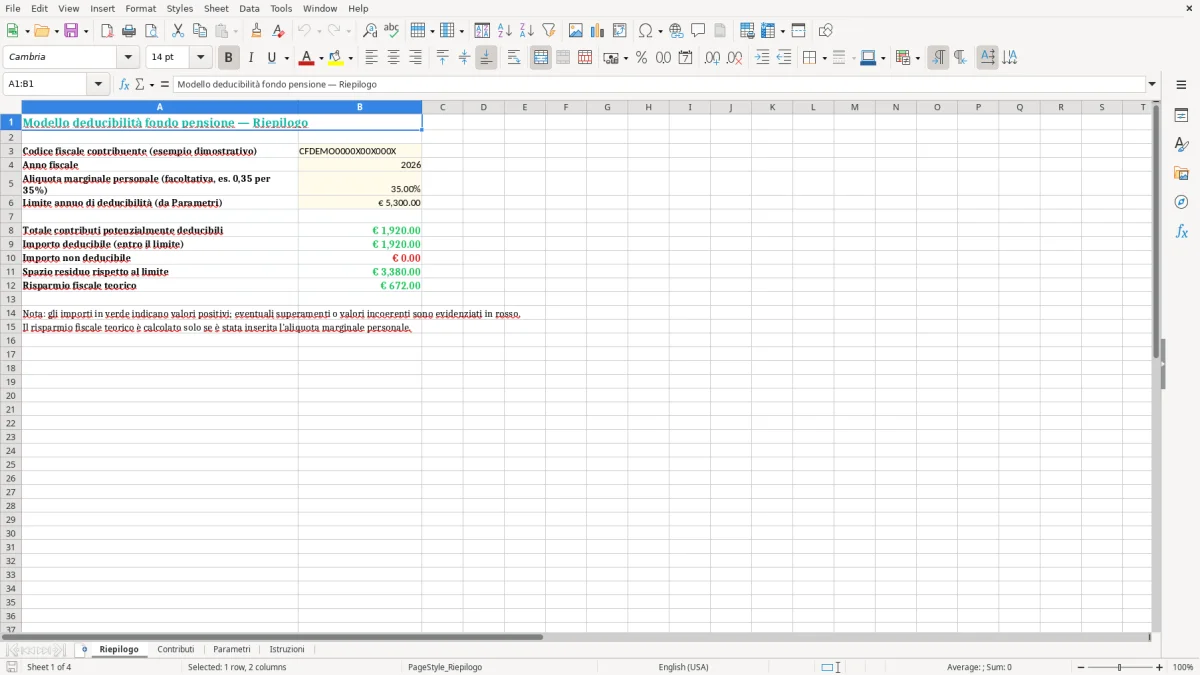This screenshot has height=675, width=1200.
Task: Open the Draw Functions shapes icon
Action: 826,31
